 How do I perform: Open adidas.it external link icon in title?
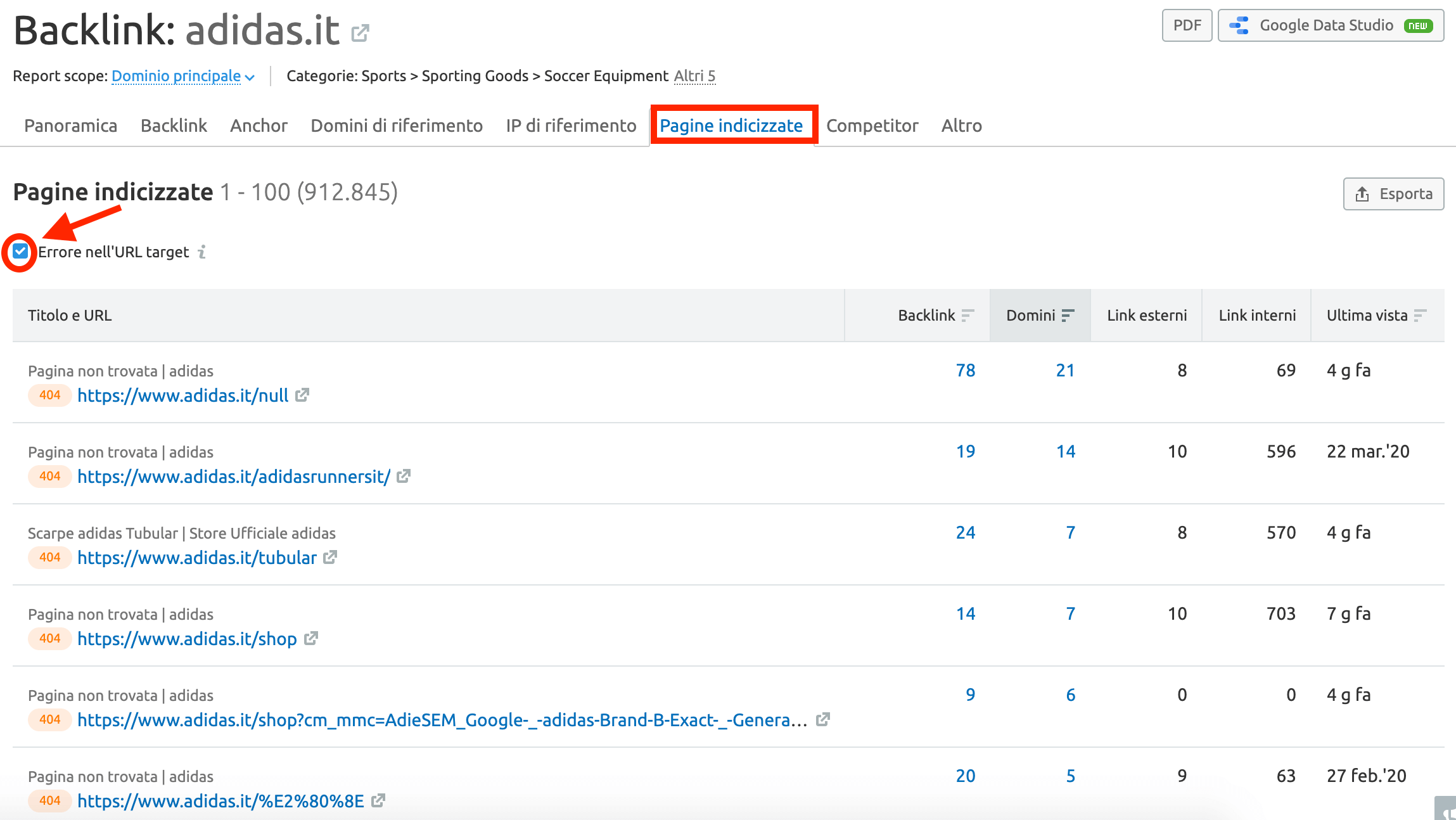pyautogui.click(x=361, y=32)
